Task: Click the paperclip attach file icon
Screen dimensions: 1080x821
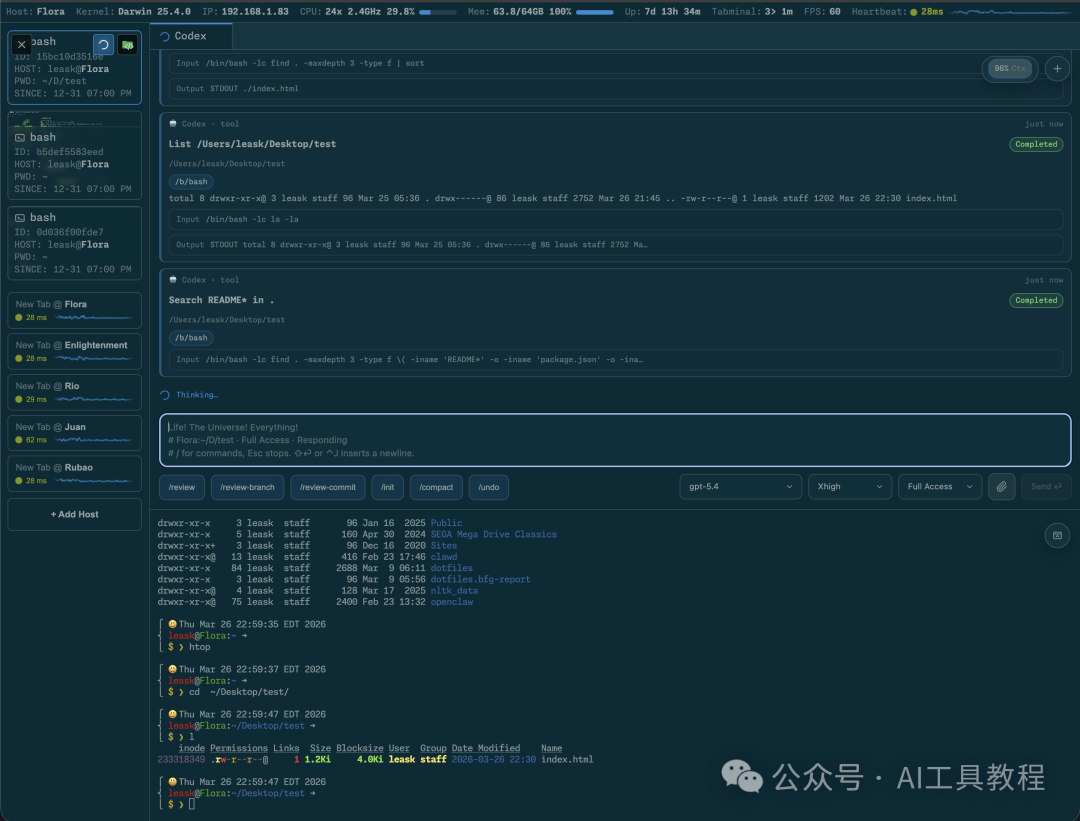Action: (1001, 487)
